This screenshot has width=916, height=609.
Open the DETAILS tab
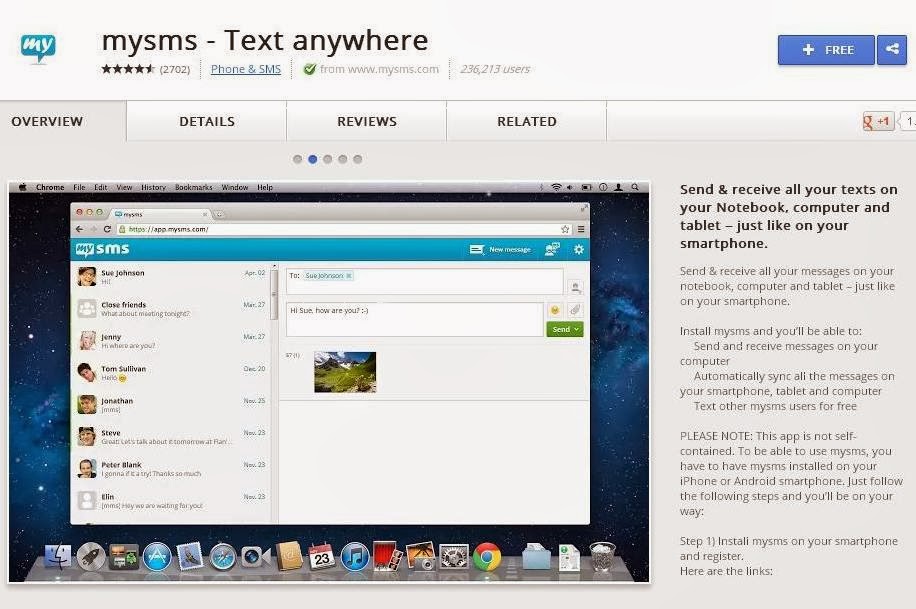coord(206,120)
